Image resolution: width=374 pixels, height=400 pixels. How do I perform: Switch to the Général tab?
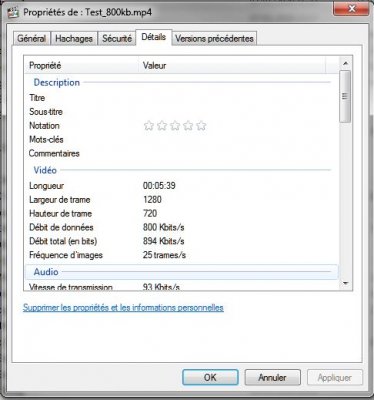[x=31, y=39]
